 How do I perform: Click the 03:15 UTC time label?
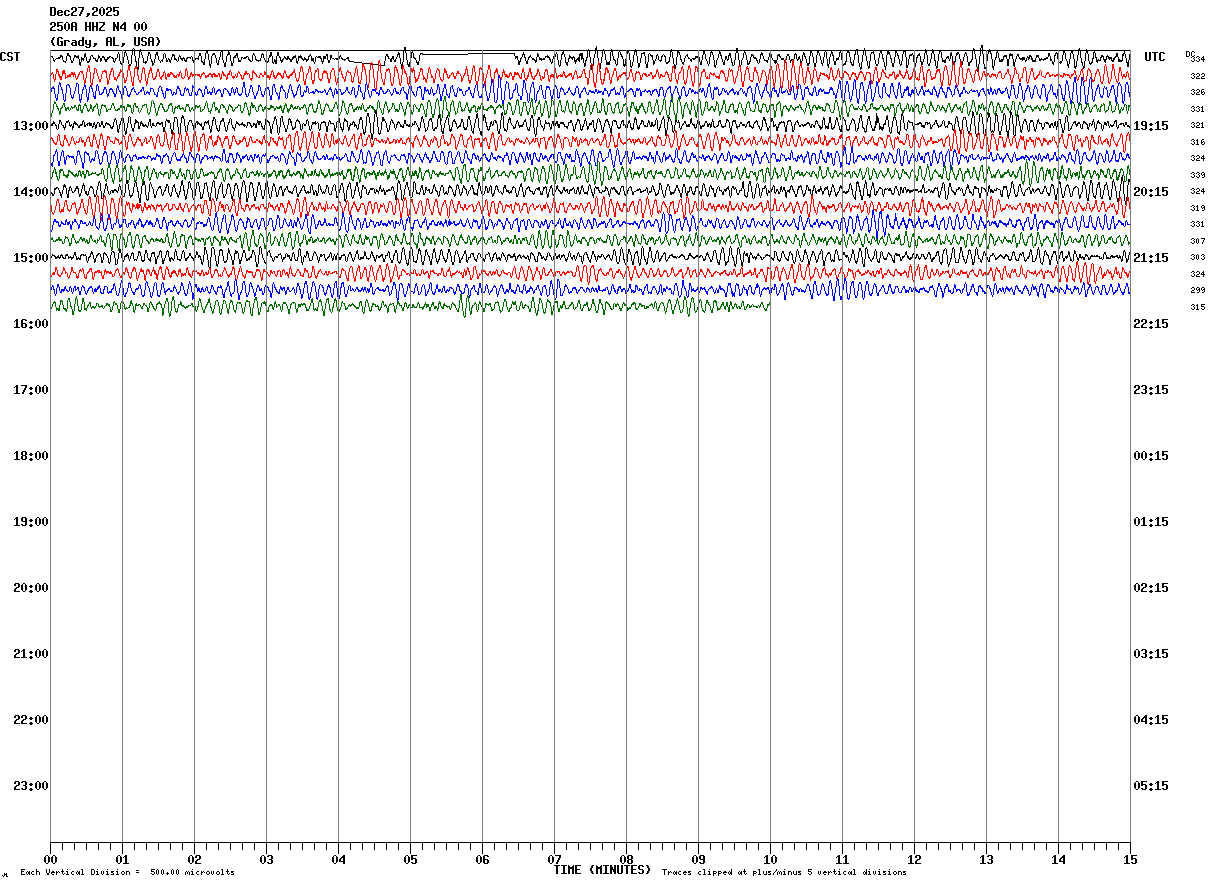[1151, 654]
